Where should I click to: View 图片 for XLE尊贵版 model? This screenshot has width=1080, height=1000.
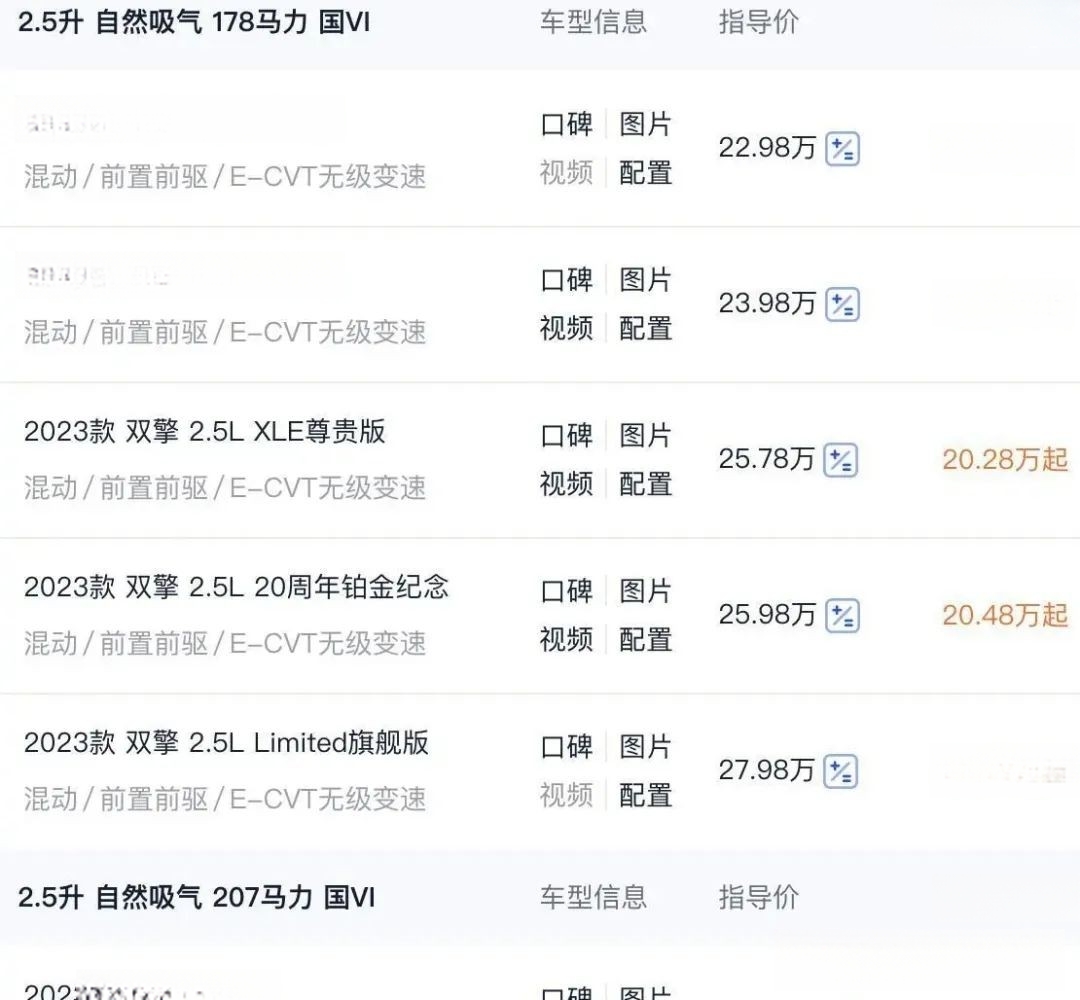coord(645,436)
